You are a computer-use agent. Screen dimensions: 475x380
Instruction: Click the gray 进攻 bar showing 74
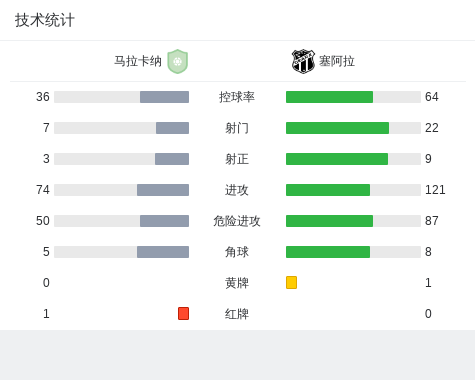click(x=163, y=190)
